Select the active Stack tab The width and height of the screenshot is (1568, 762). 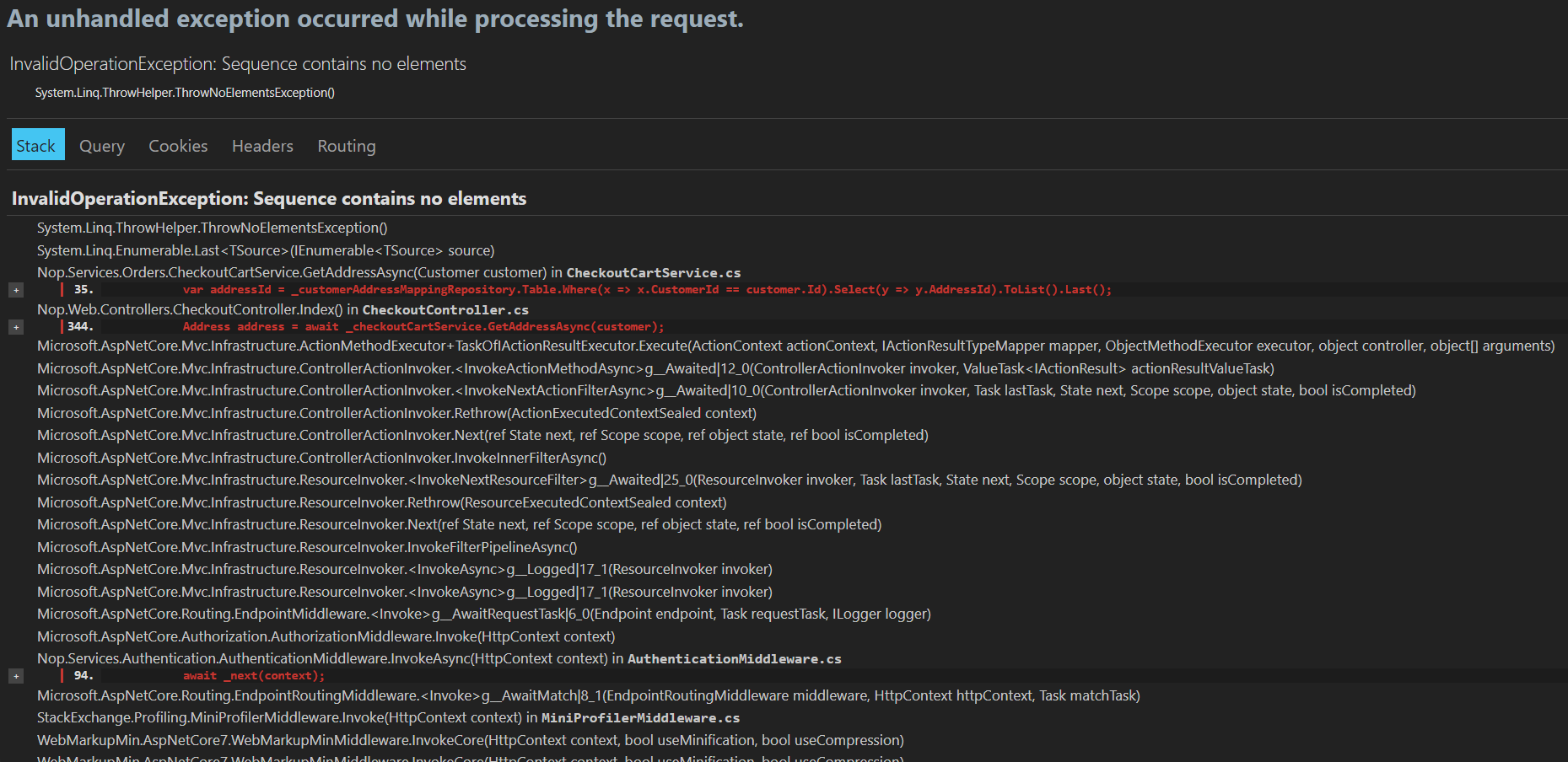tap(37, 144)
